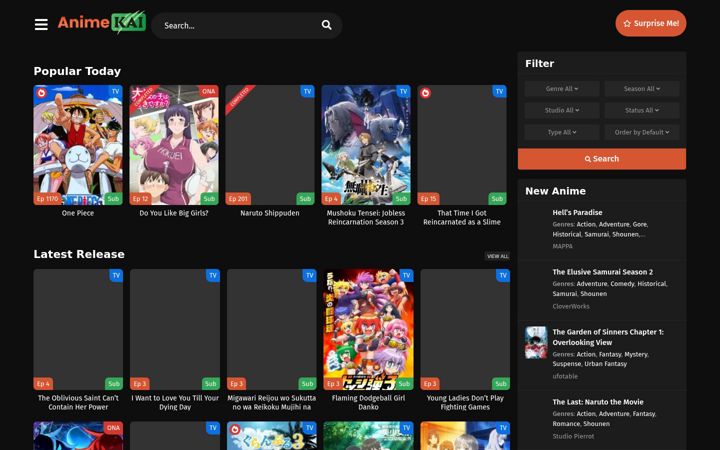720x450 pixels.
Task: Click the Ep 15 badge on Slime poster
Action: click(428, 199)
